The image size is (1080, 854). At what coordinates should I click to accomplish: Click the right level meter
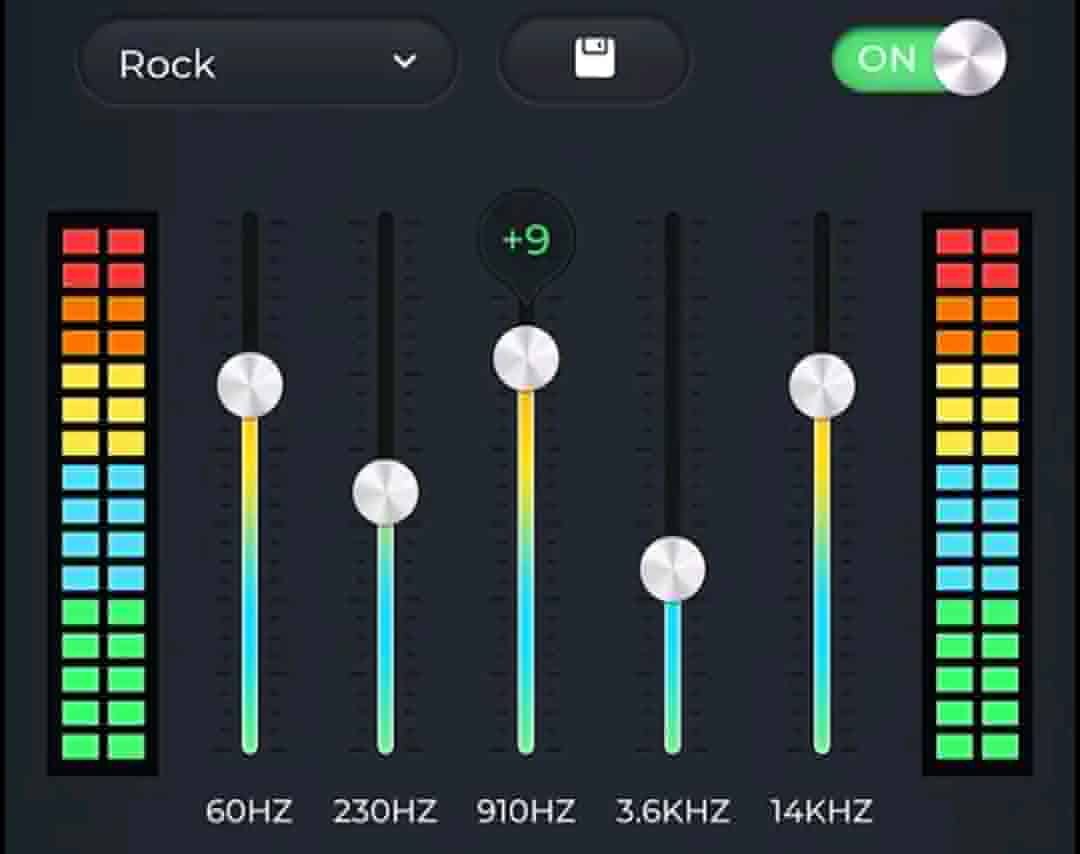(x=977, y=494)
